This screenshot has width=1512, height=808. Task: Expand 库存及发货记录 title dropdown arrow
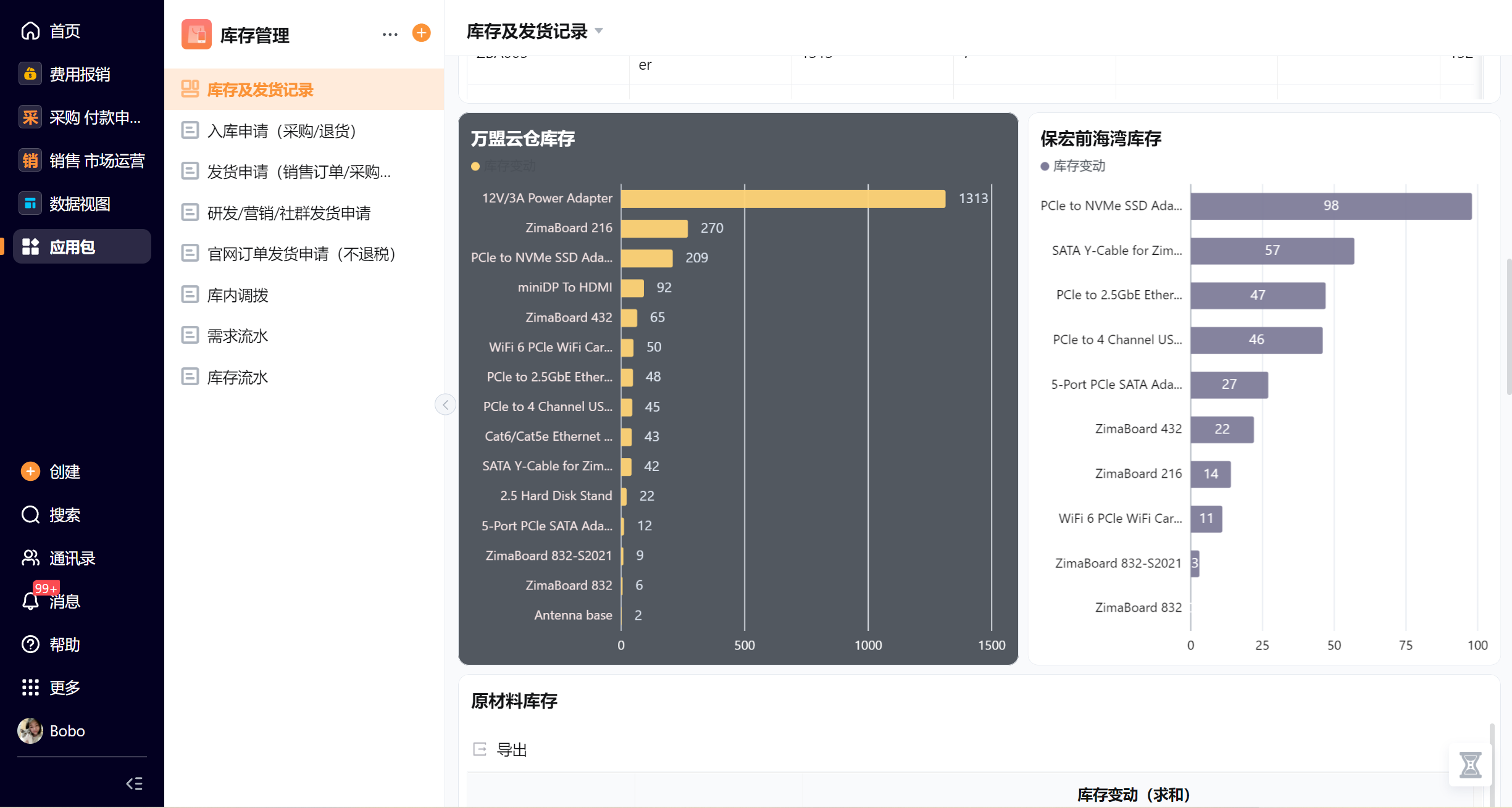click(x=598, y=31)
